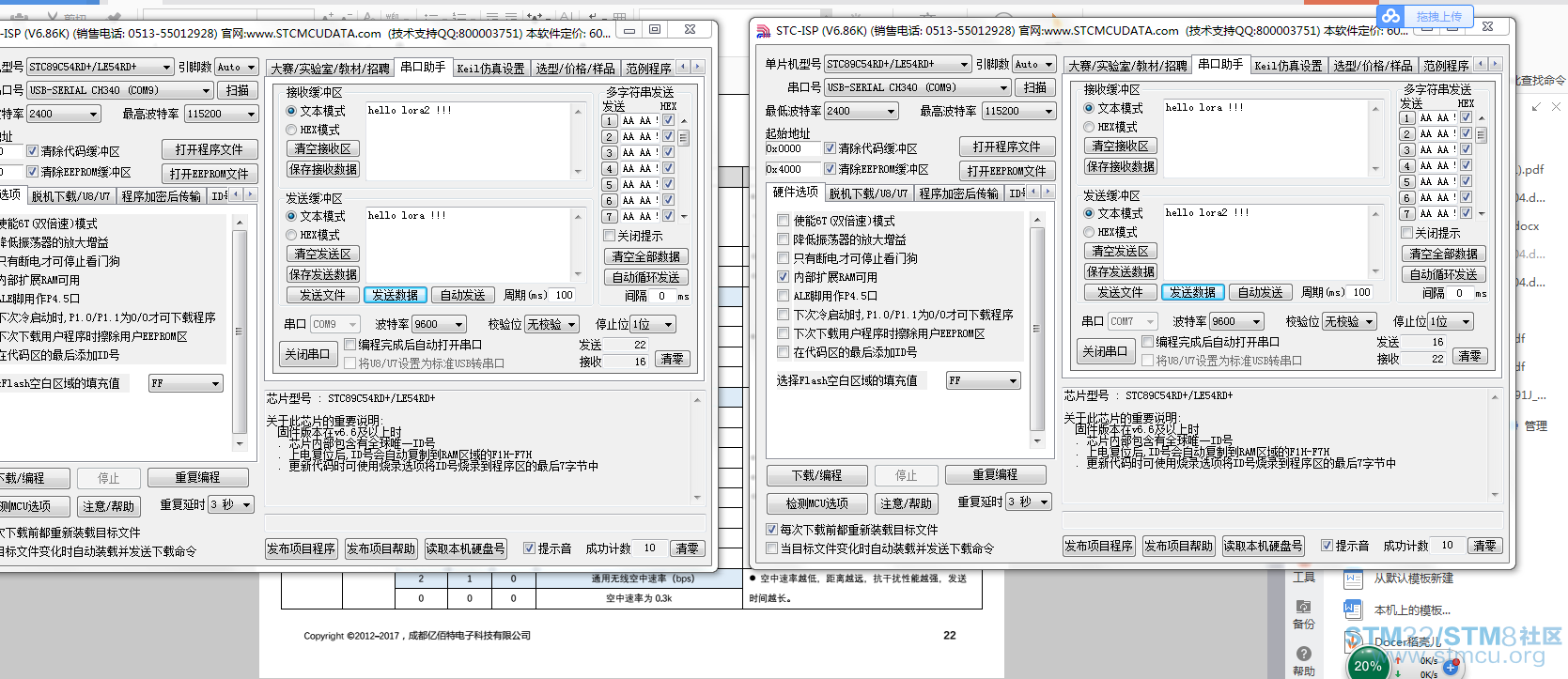Click 发送数据 button in right window
1568x679 pixels.
(1192, 292)
